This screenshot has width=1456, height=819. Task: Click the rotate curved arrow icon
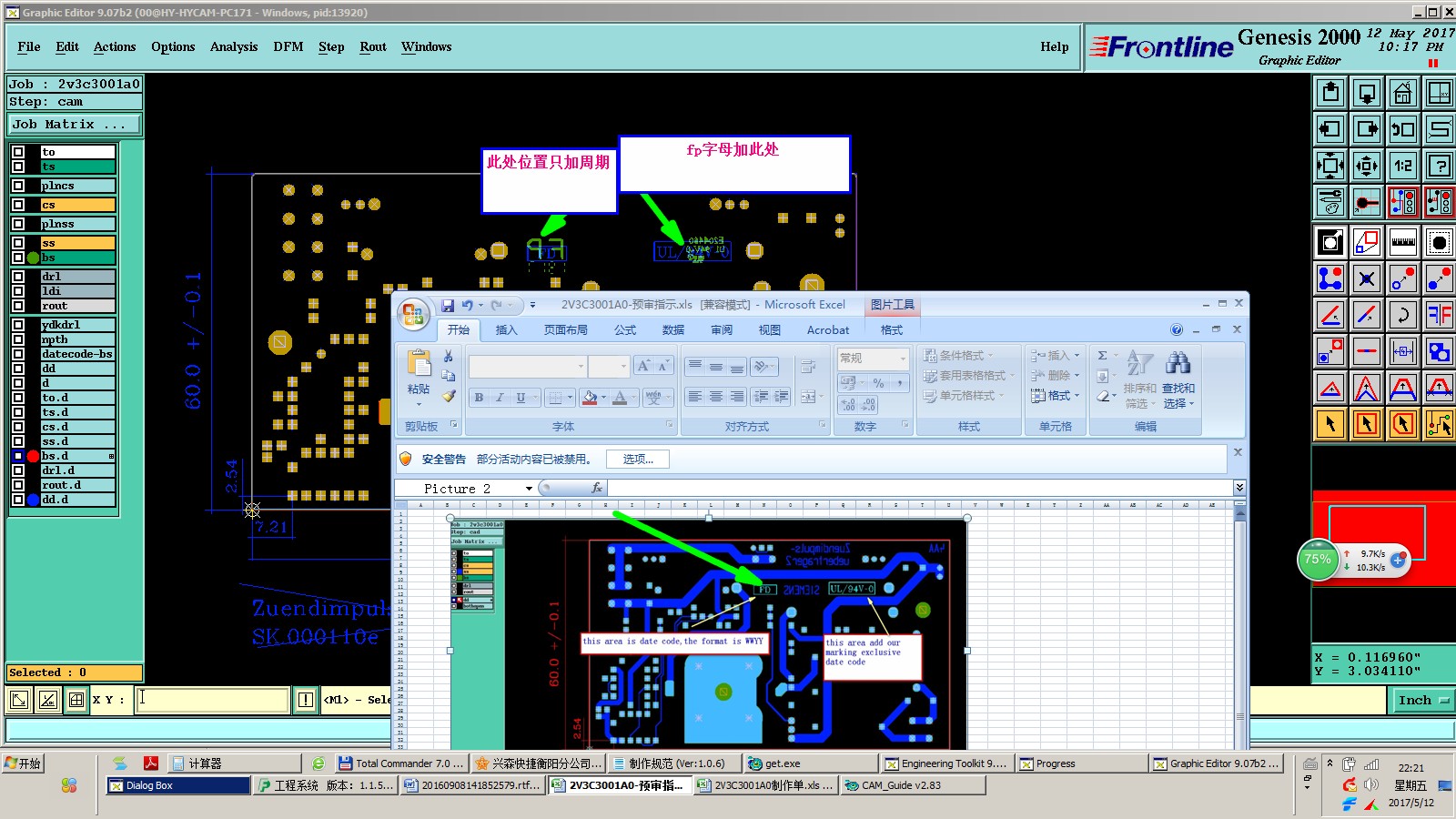point(1402,315)
